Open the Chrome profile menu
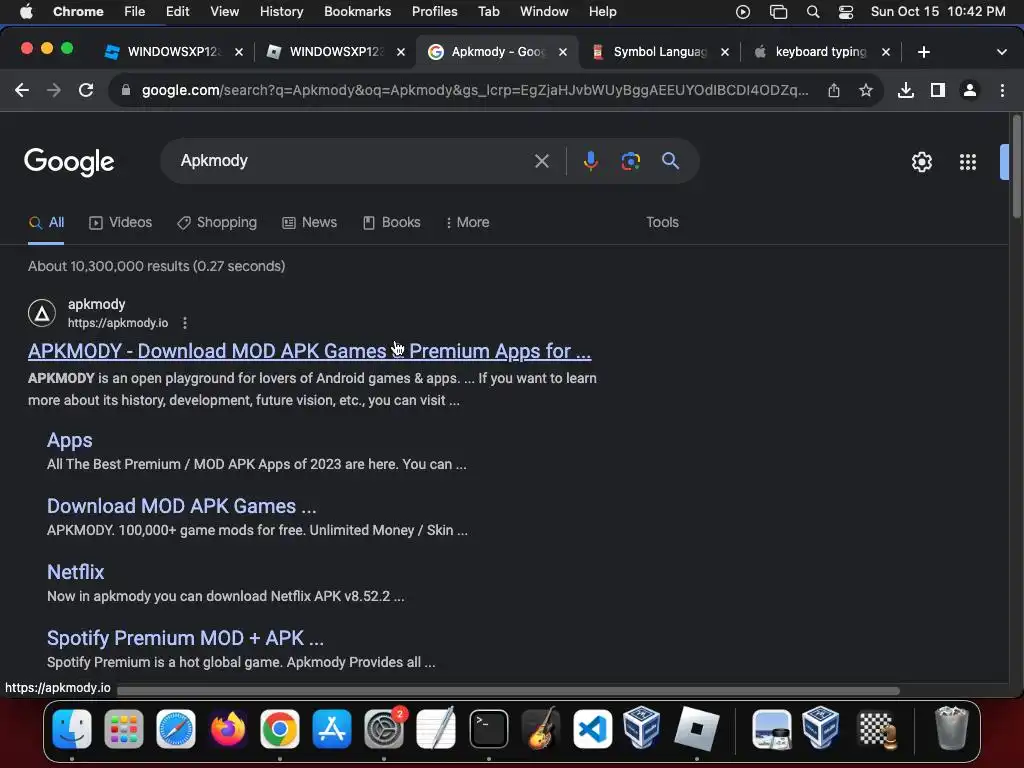The width and height of the screenshot is (1024, 768). click(970, 90)
